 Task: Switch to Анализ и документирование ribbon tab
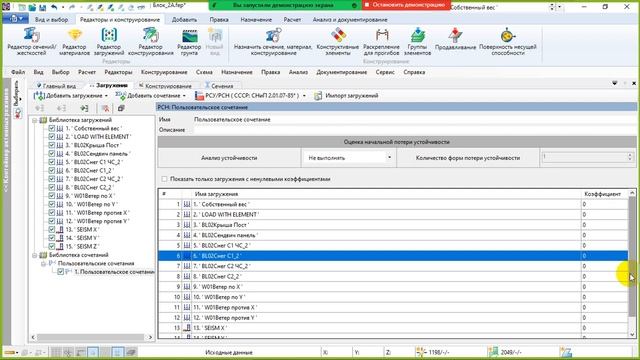(x=350, y=20)
